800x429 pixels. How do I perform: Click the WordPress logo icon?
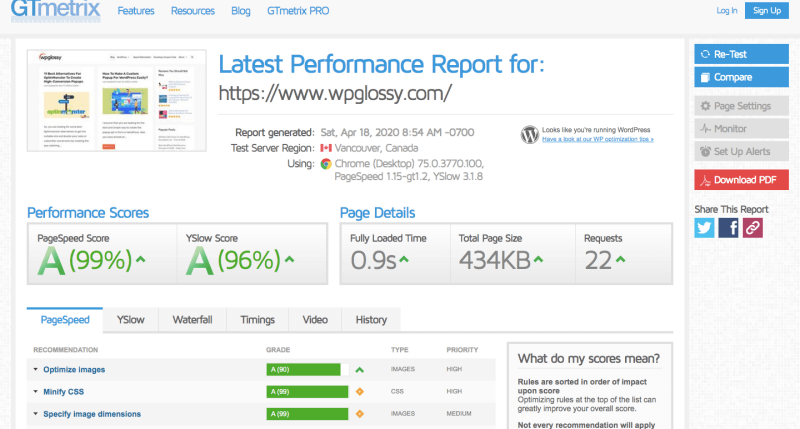tap(530, 134)
